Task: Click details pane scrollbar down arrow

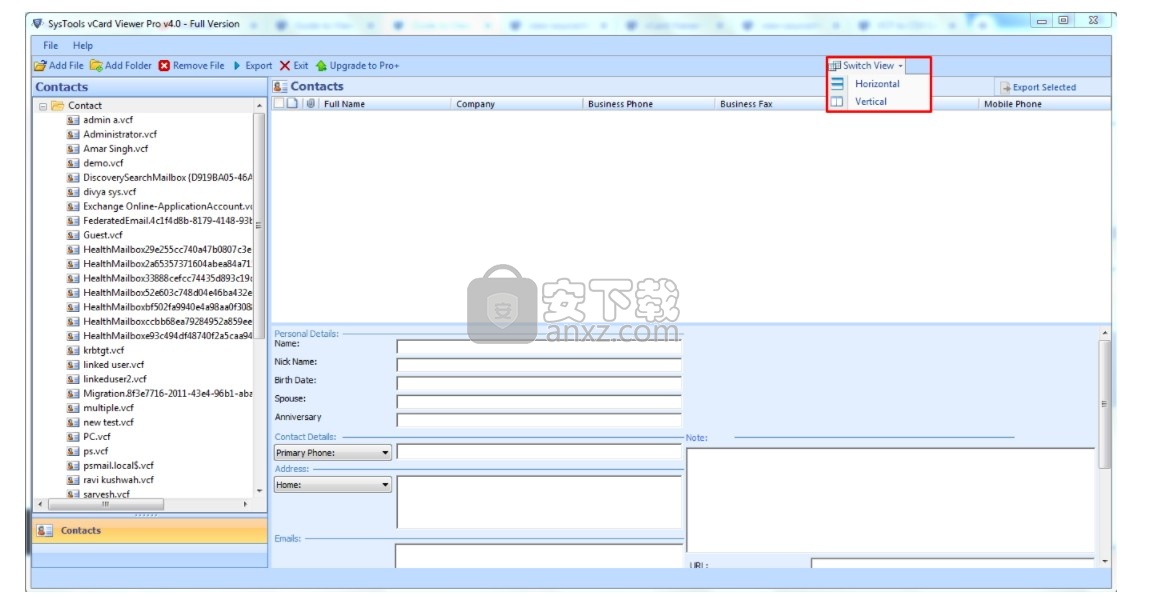Action: 1105,561
